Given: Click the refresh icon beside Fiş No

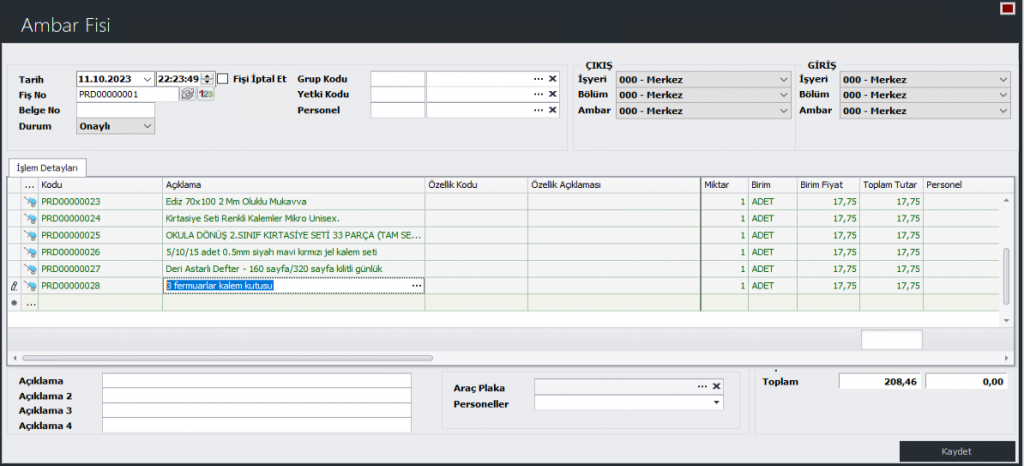Looking at the screenshot, I should coord(187,94).
